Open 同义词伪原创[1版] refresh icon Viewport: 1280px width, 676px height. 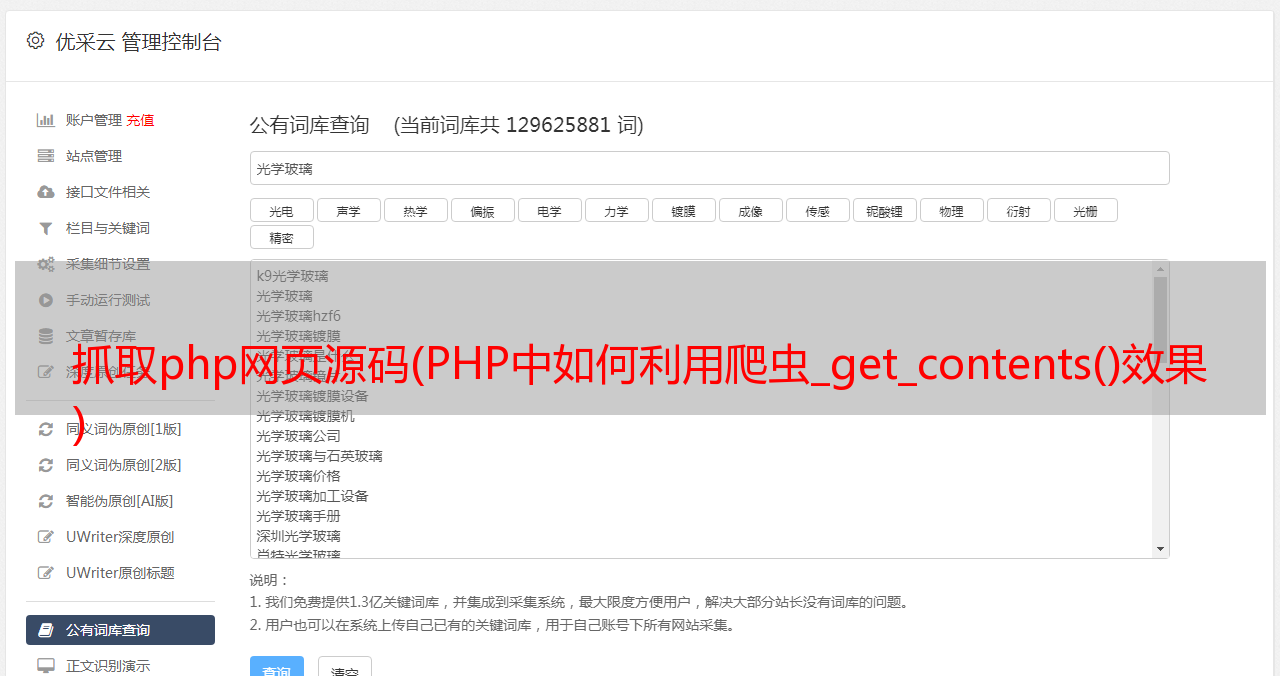click(x=46, y=429)
